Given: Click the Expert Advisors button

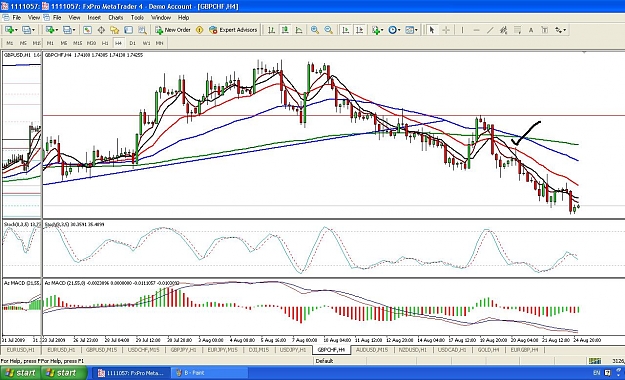Looking at the screenshot, I should pos(234,30).
